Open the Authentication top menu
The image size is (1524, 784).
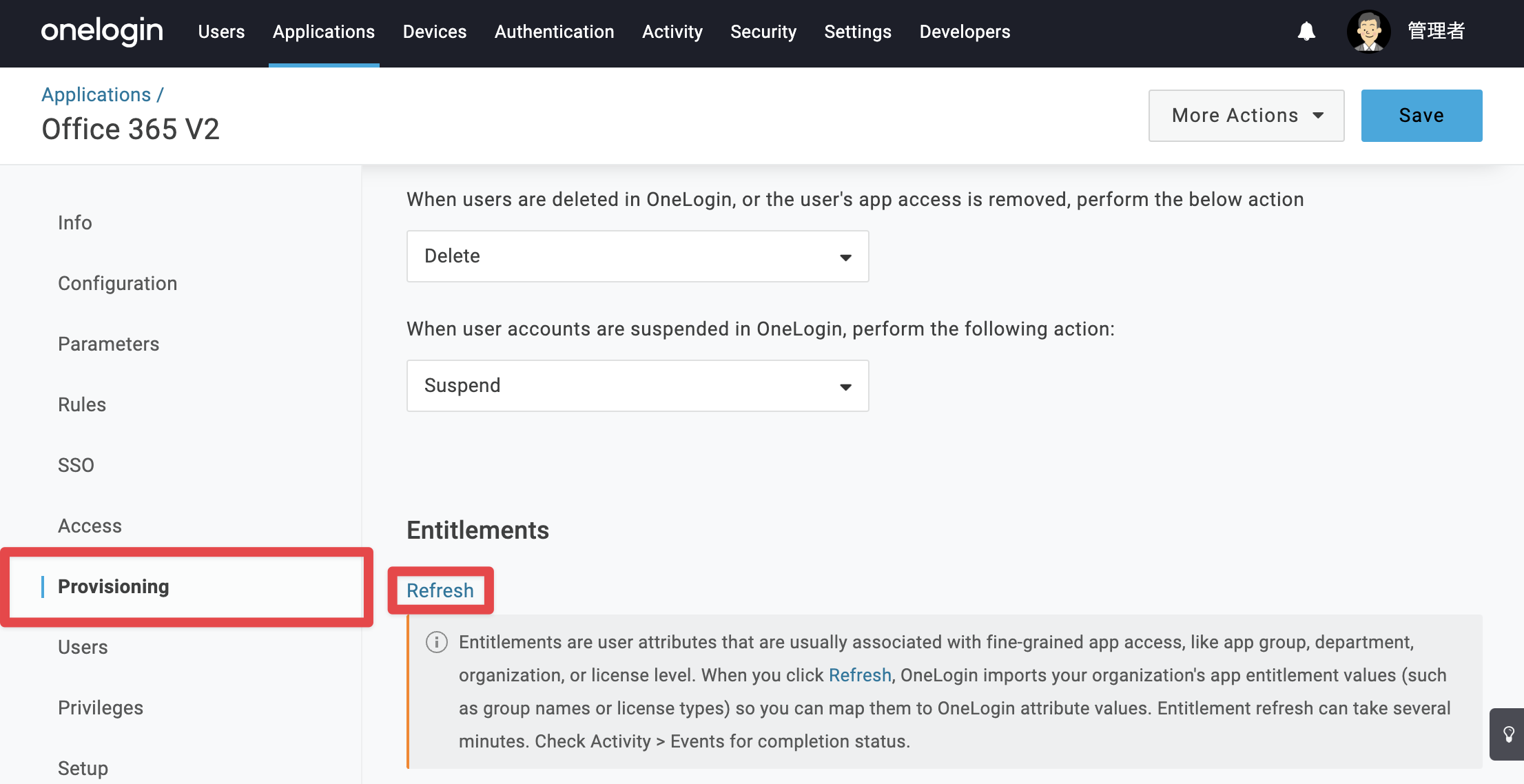pos(554,32)
